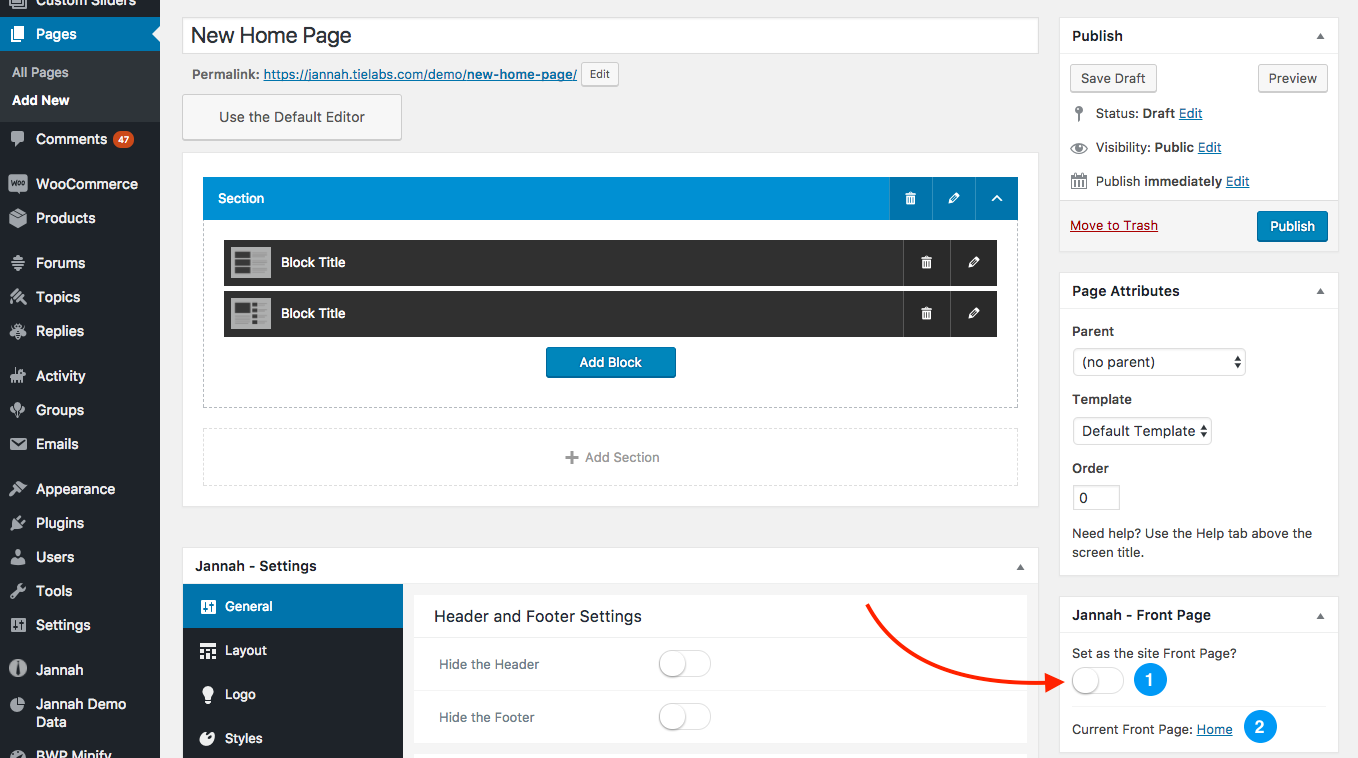Collapse the Page Attributes panel

(1320, 291)
